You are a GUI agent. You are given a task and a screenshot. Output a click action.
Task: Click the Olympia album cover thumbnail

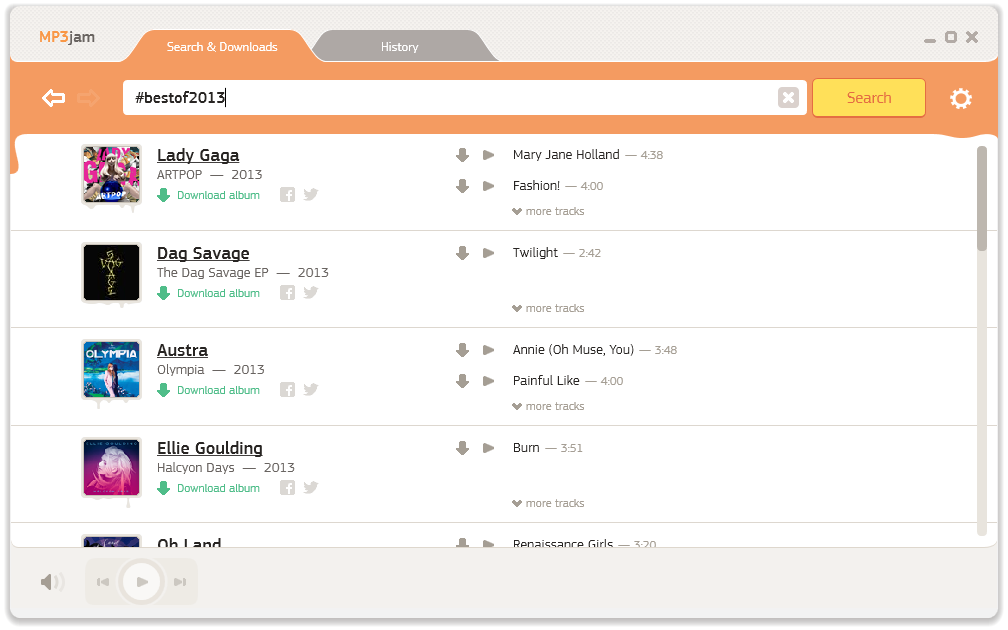click(111, 370)
